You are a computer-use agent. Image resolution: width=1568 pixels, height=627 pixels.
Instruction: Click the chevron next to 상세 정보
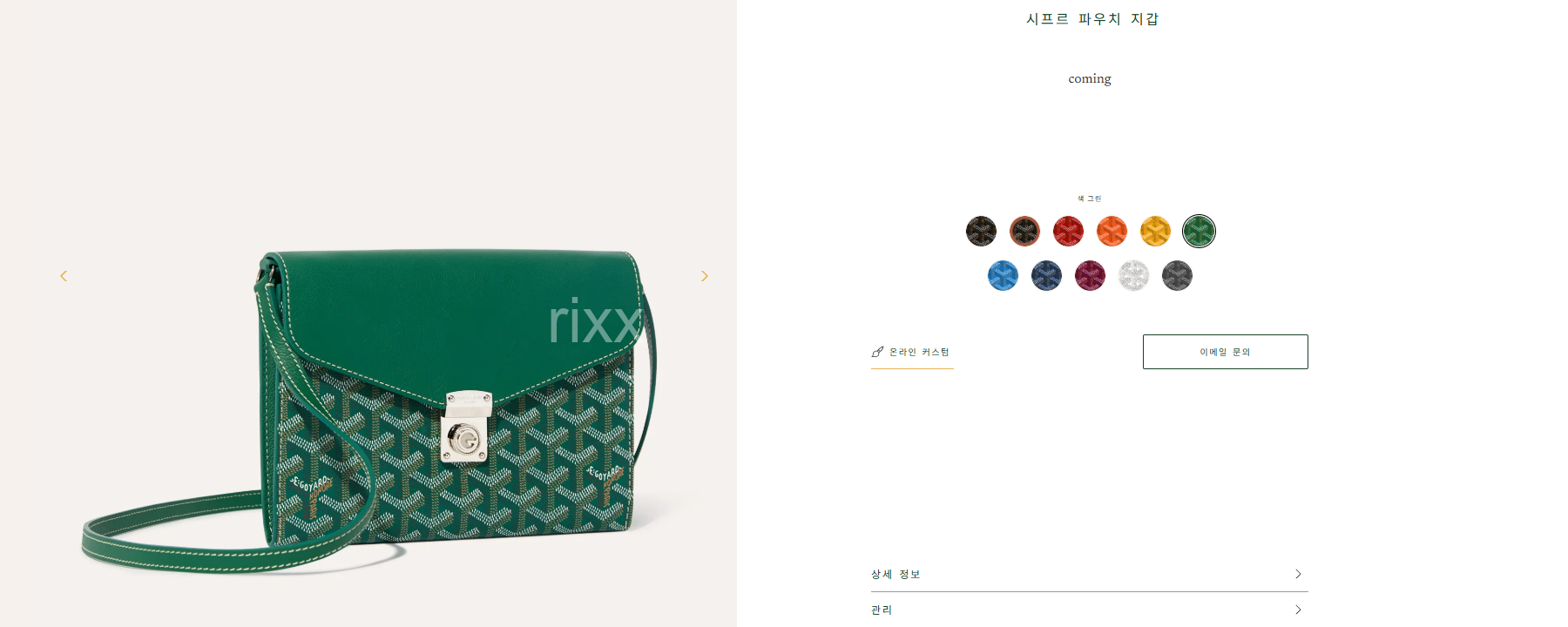pyautogui.click(x=1298, y=574)
